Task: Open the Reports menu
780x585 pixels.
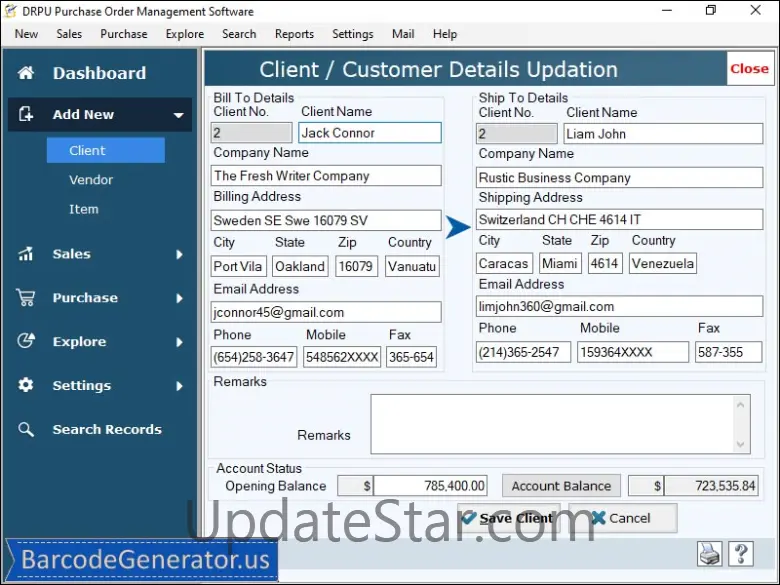Action: tap(294, 34)
